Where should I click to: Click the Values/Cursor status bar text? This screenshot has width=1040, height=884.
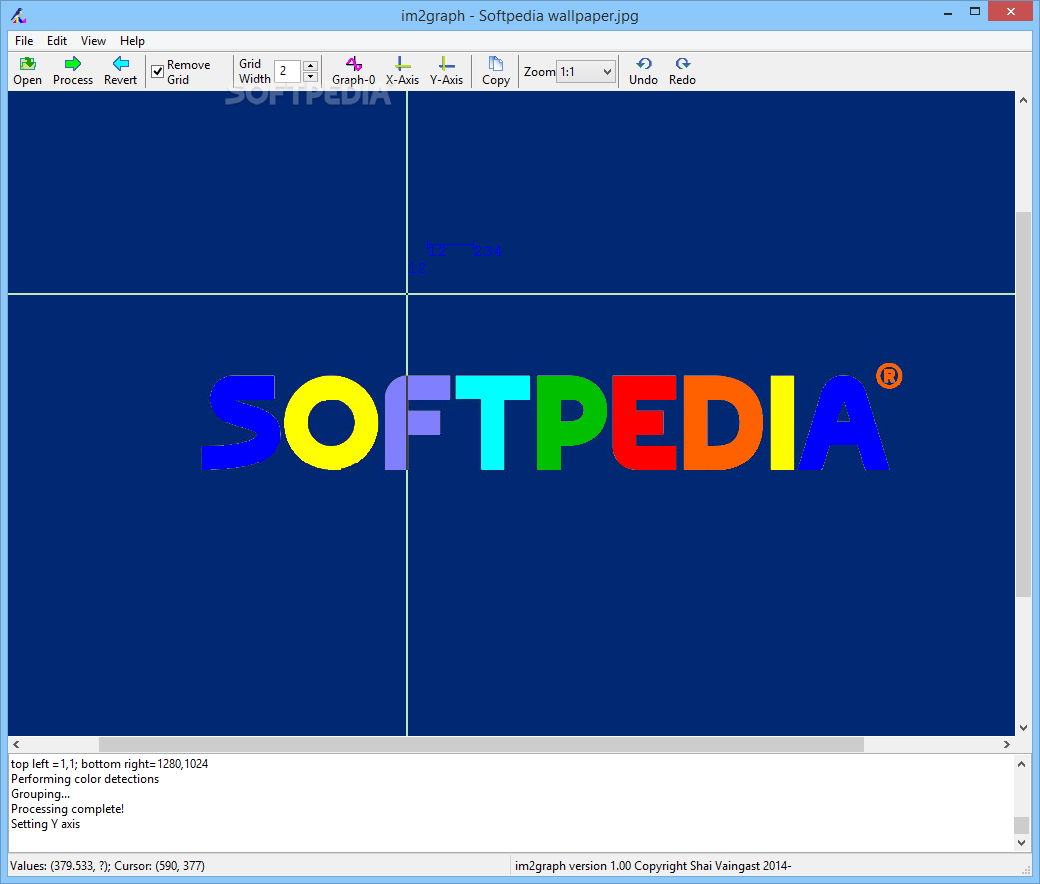(107, 866)
